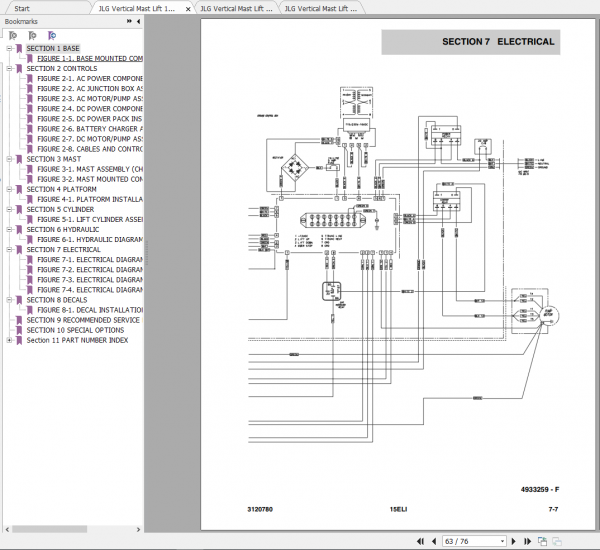Select FIGURE 2-6. BATTERY CHARGER bookmark
Viewport: 600px width, 550px height.
[x=90, y=129]
